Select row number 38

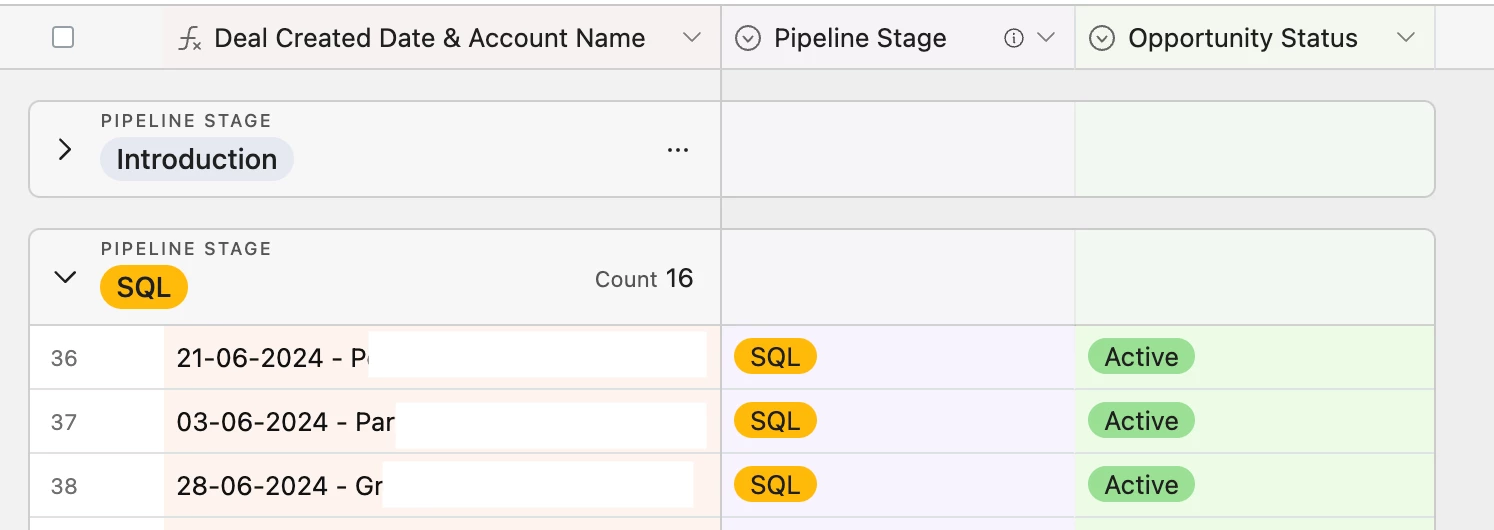(x=64, y=486)
